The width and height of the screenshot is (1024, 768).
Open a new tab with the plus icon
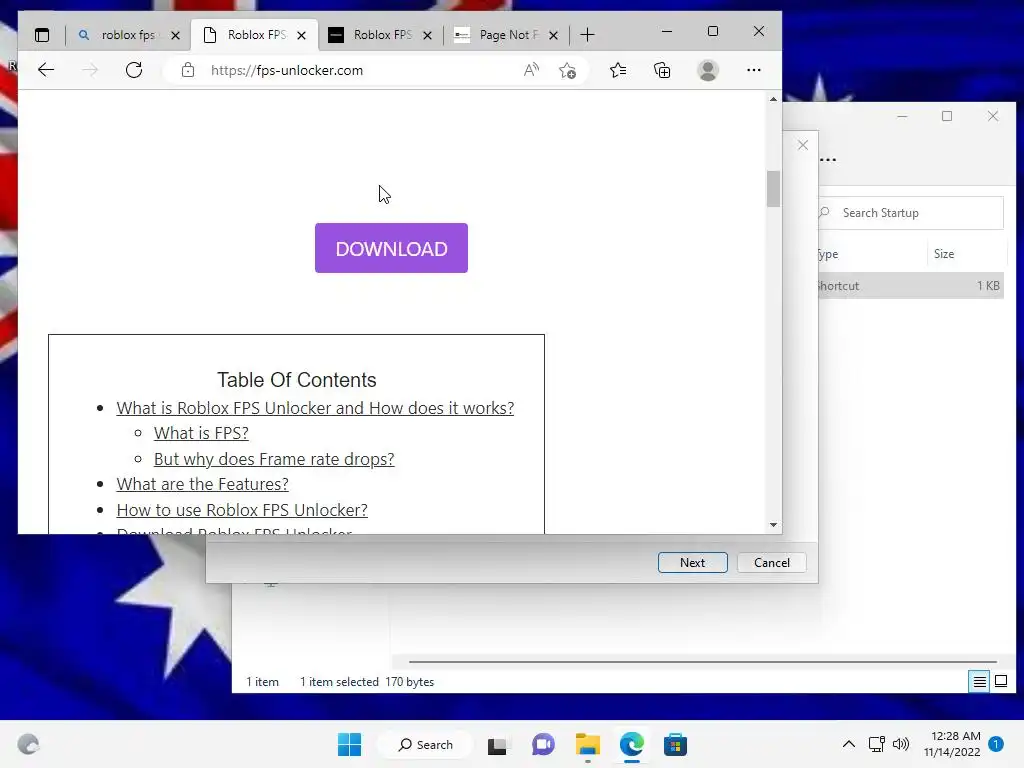(x=587, y=35)
